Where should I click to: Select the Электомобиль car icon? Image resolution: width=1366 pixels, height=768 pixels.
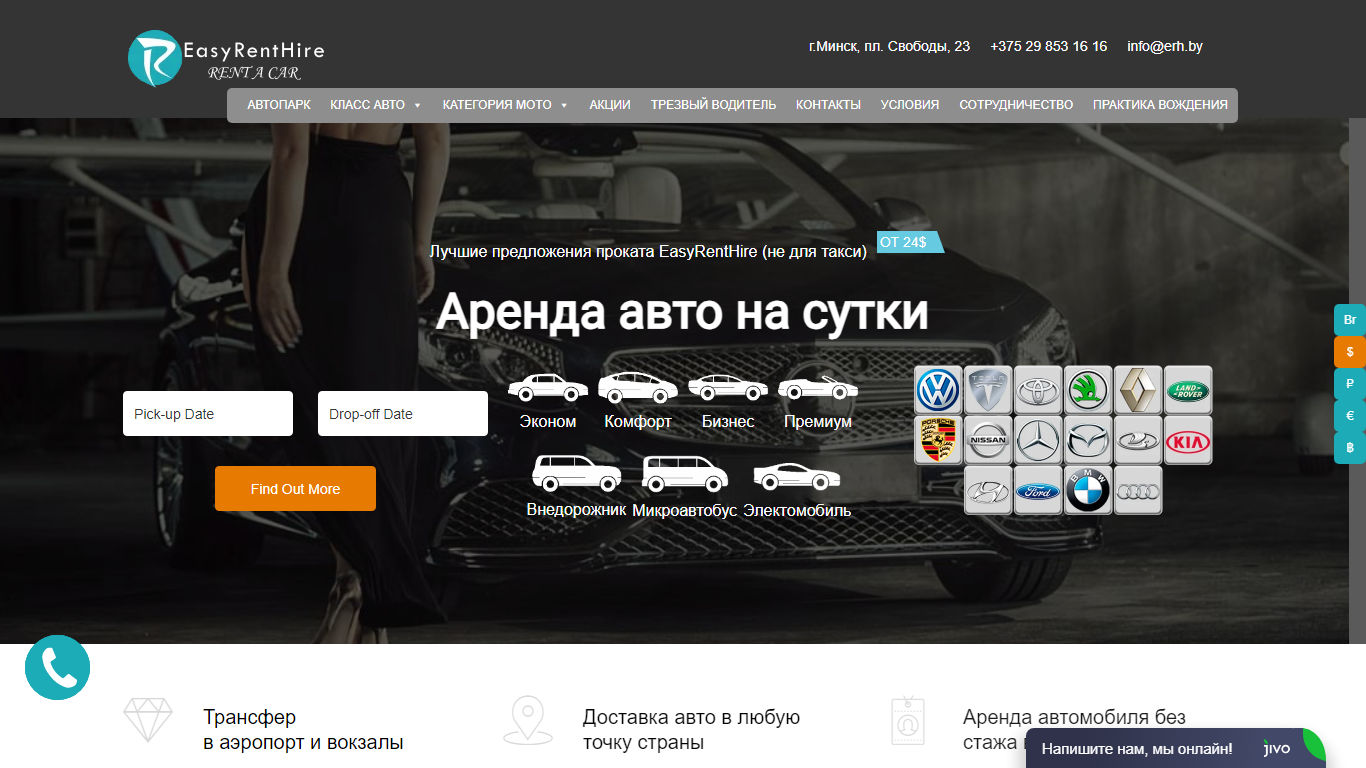click(x=797, y=477)
